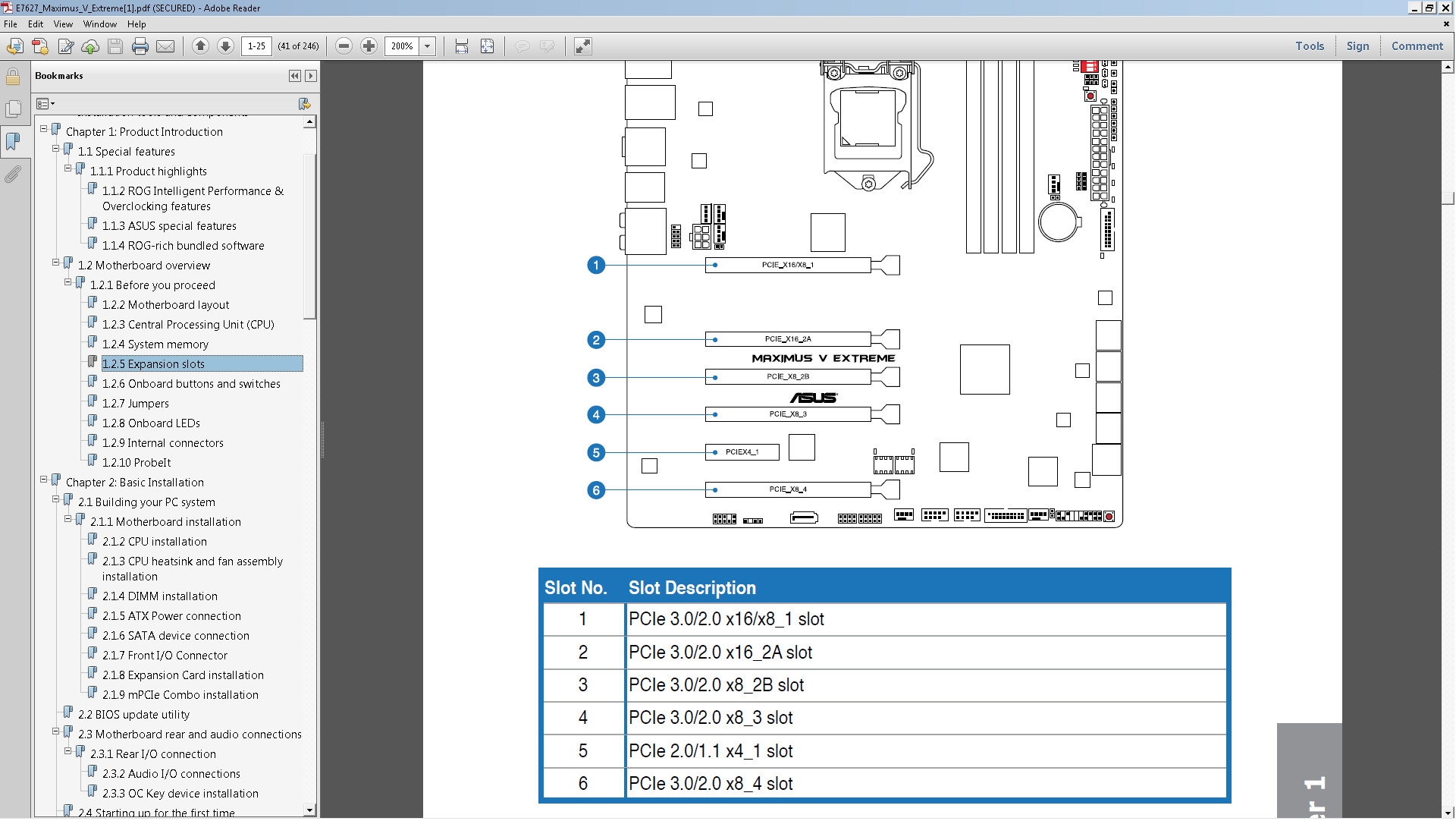Click the security lock icon in navigation pane
1456x821 pixels.
pyautogui.click(x=13, y=77)
